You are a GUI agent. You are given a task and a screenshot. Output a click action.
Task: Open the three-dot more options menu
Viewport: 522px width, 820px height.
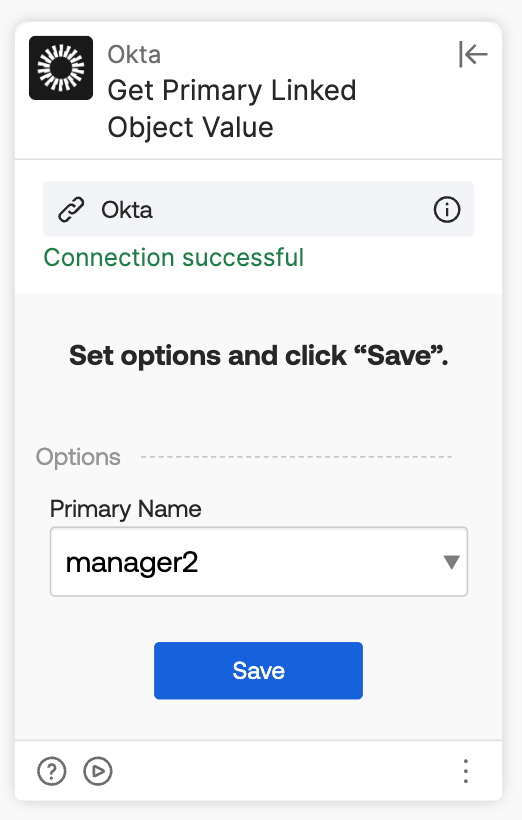(x=466, y=771)
